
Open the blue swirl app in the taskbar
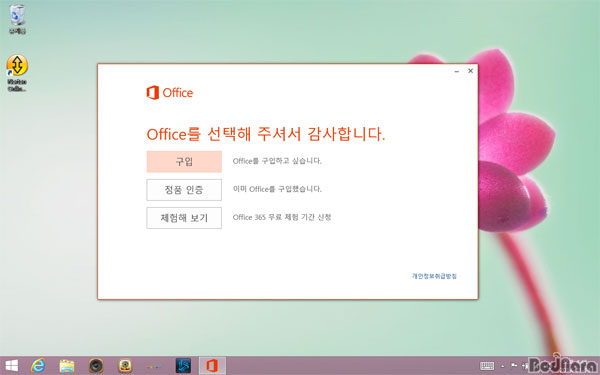[183, 366]
